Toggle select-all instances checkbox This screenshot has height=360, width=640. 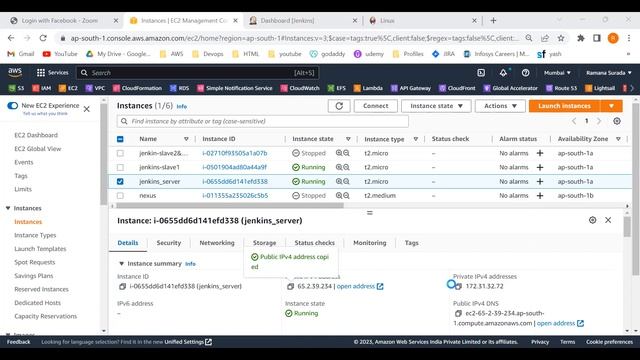coord(120,139)
